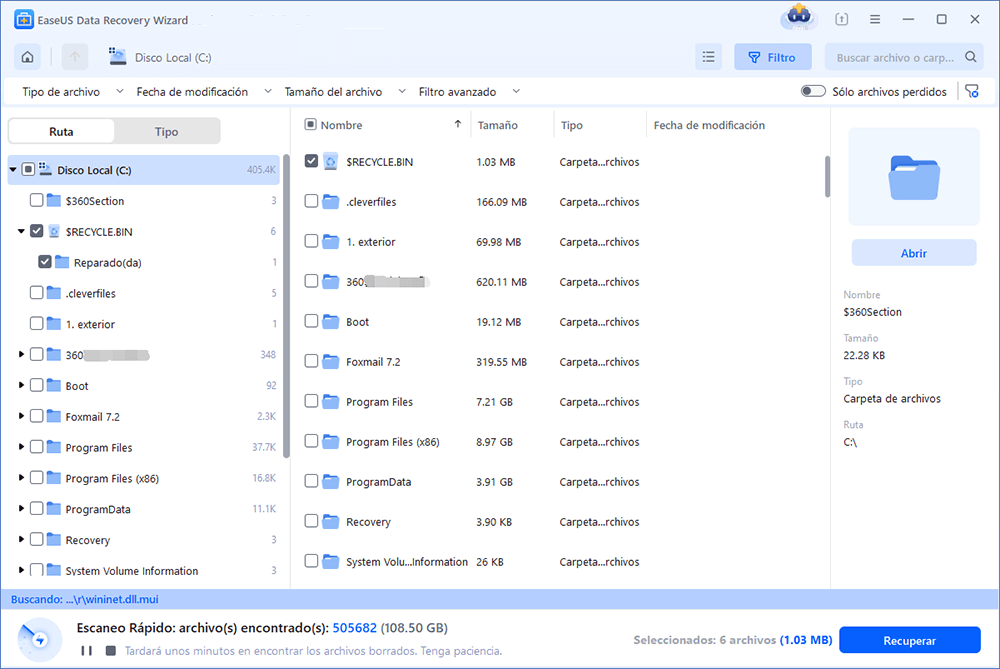Click the Filtro button
This screenshot has width=1000, height=669.
coord(772,57)
